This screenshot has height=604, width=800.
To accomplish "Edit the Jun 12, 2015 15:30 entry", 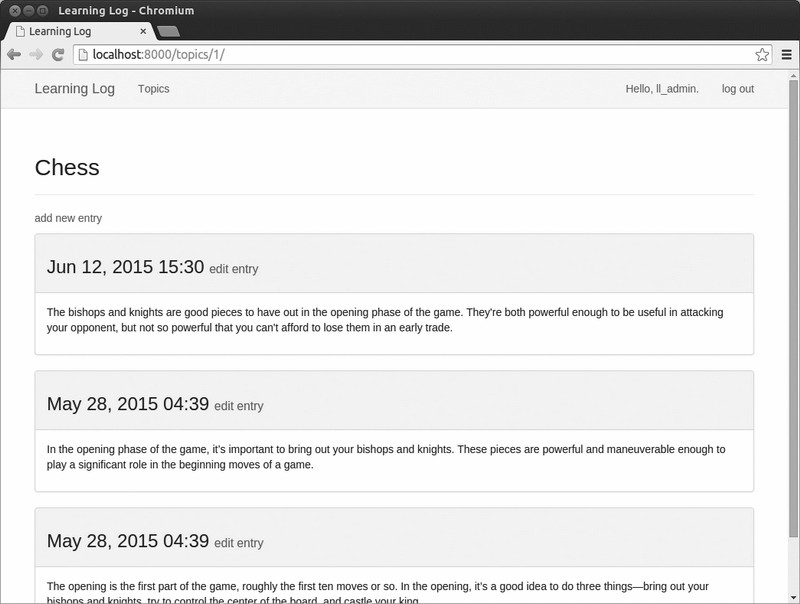I will pos(234,269).
